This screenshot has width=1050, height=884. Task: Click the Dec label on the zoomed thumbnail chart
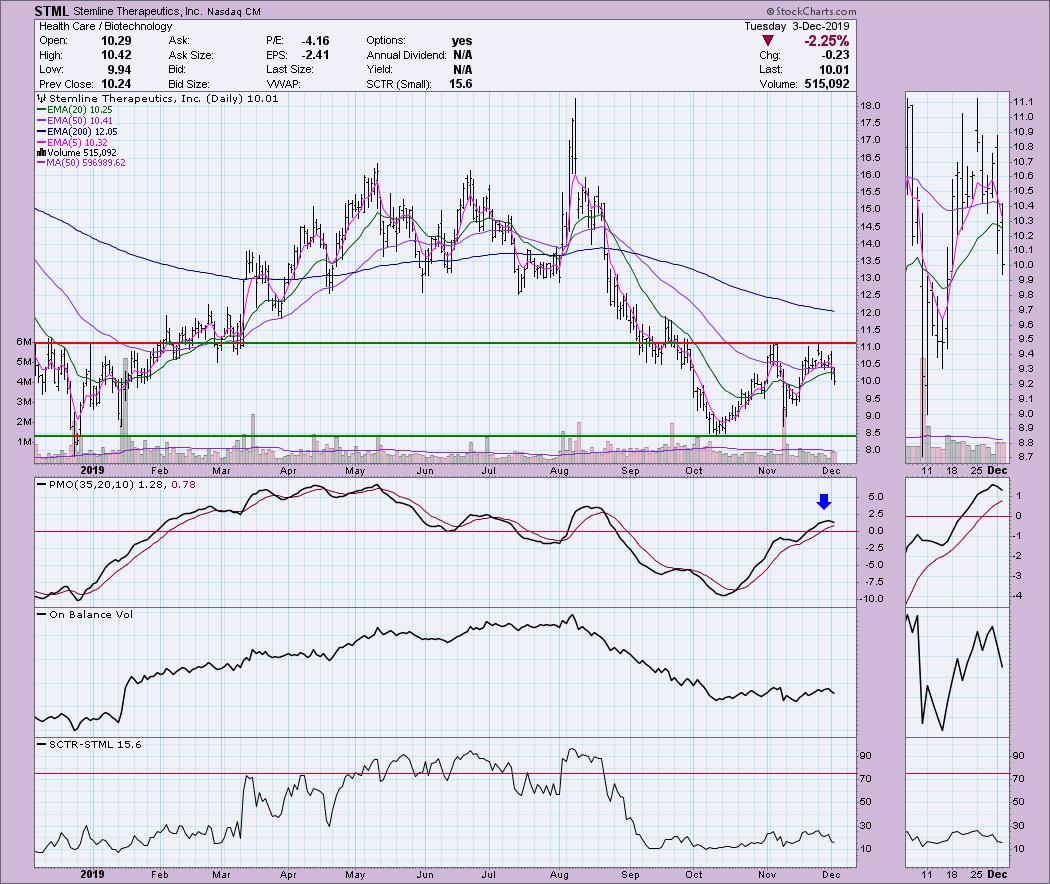(x=999, y=469)
